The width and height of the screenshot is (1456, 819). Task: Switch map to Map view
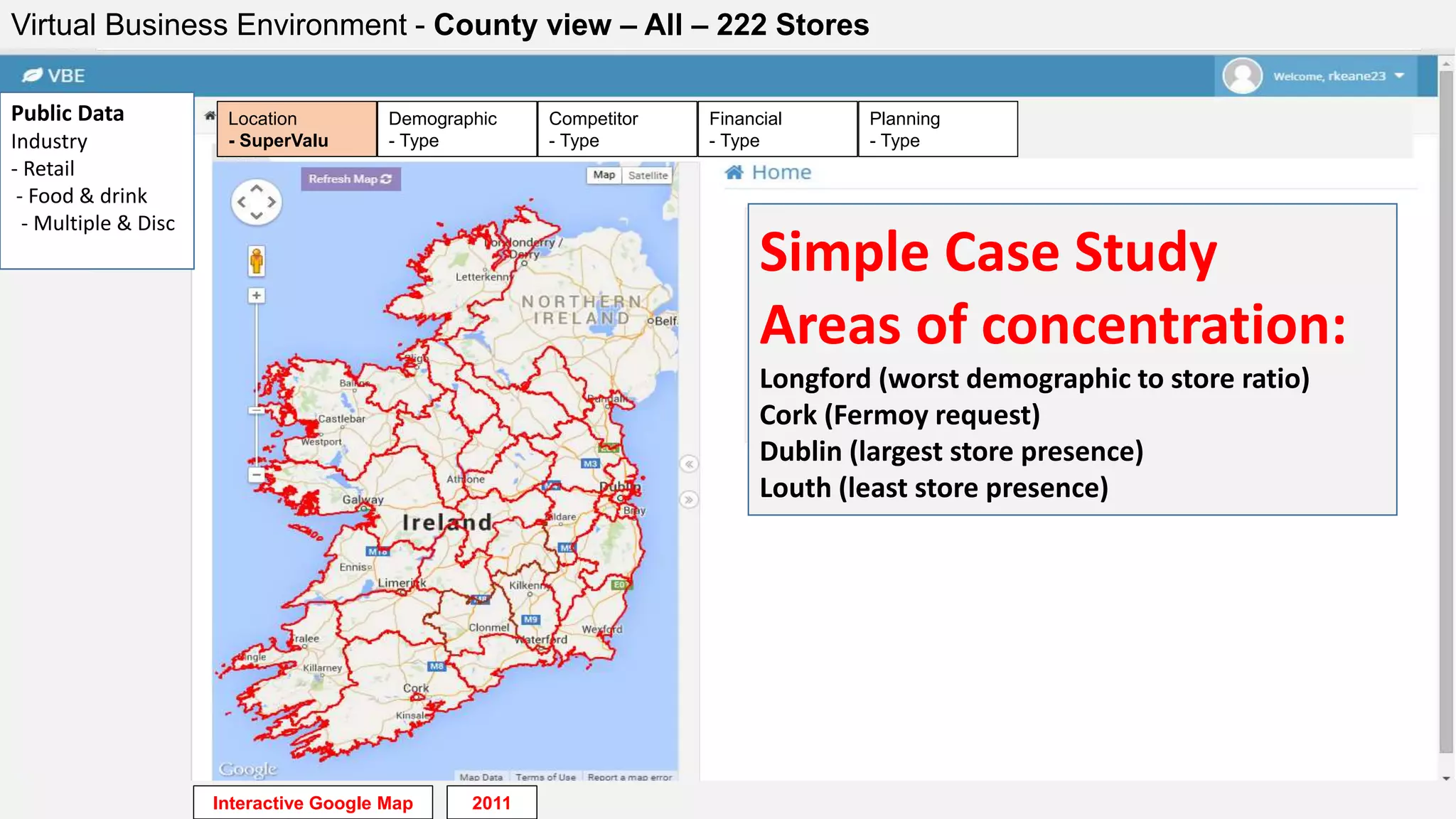pyautogui.click(x=604, y=175)
